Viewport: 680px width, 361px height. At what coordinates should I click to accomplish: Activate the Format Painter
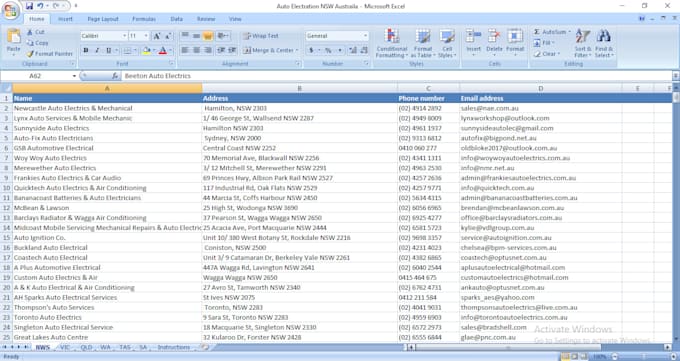point(49,54)
